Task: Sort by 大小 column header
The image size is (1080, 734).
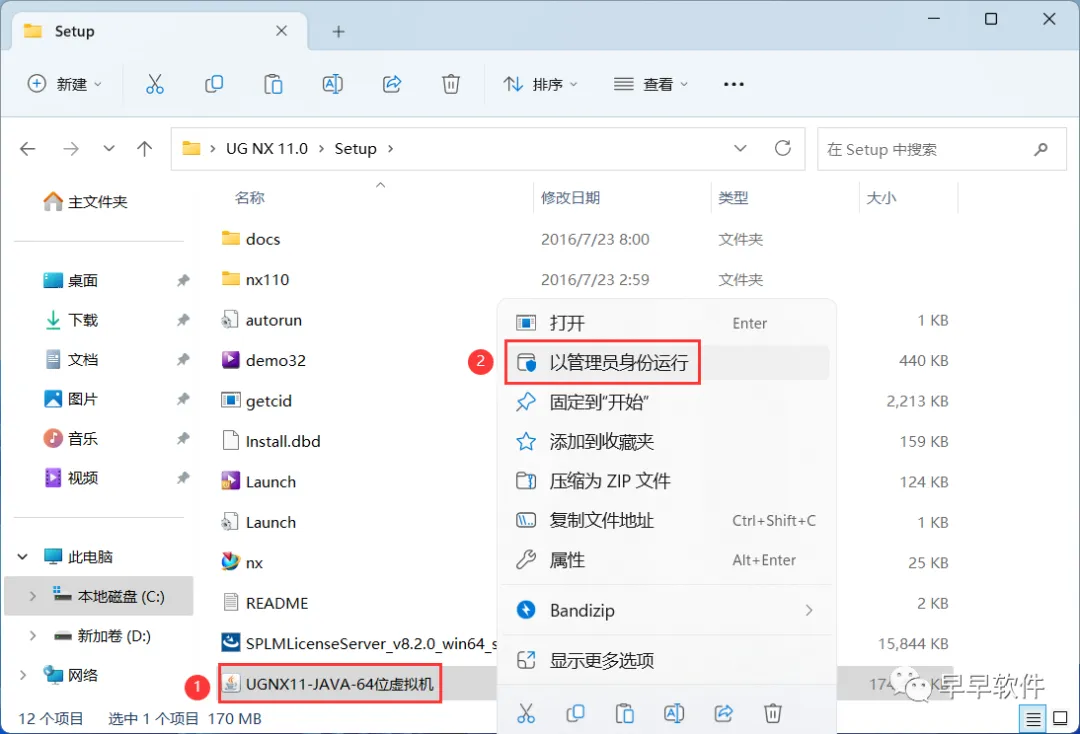Action: [x=881, y=198]
